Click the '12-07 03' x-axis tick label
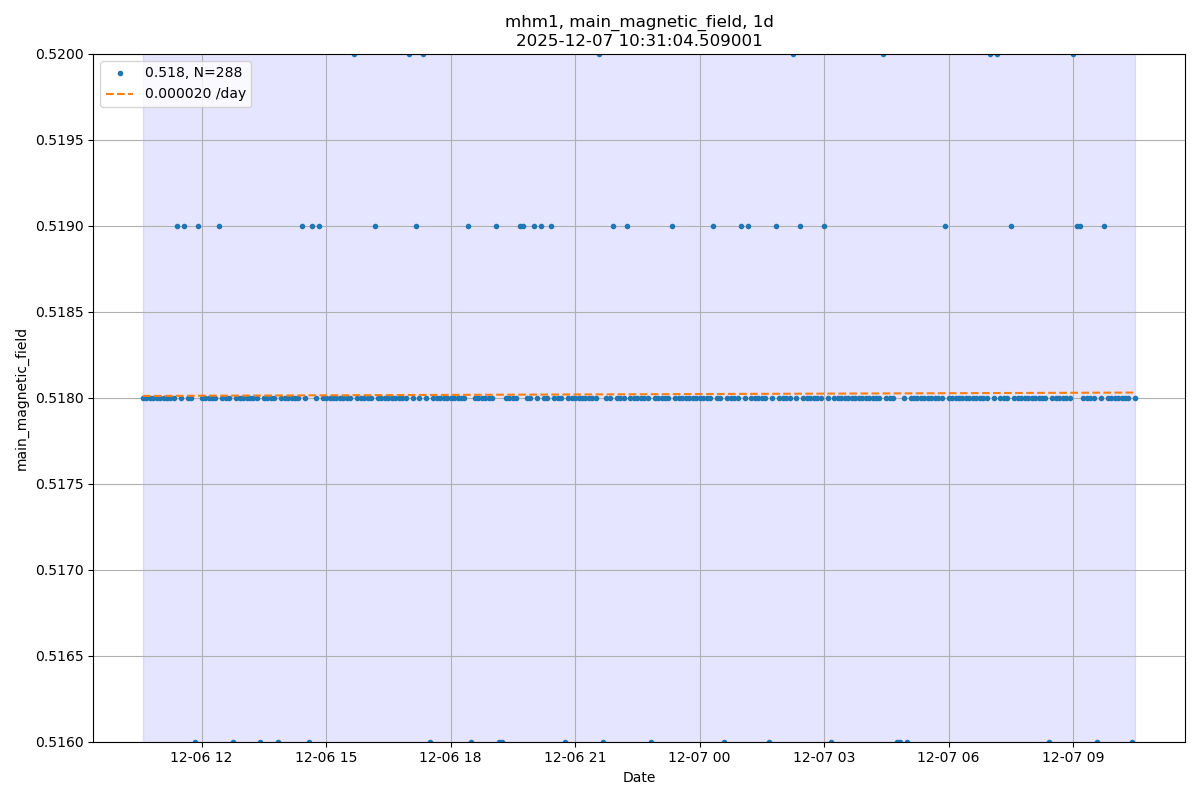Image resolution: width=1200 pixels, height=800 pixels. click(824, 758)
